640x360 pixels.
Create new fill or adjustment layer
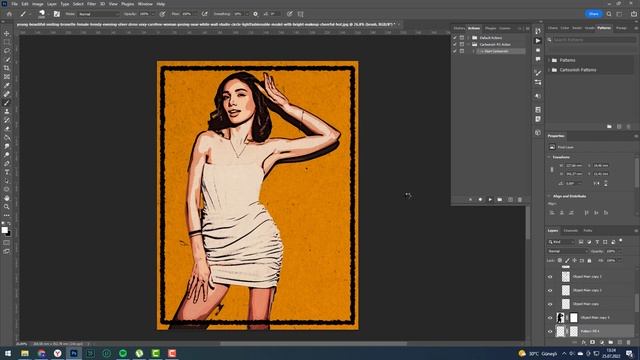click(x=602, y=342)
